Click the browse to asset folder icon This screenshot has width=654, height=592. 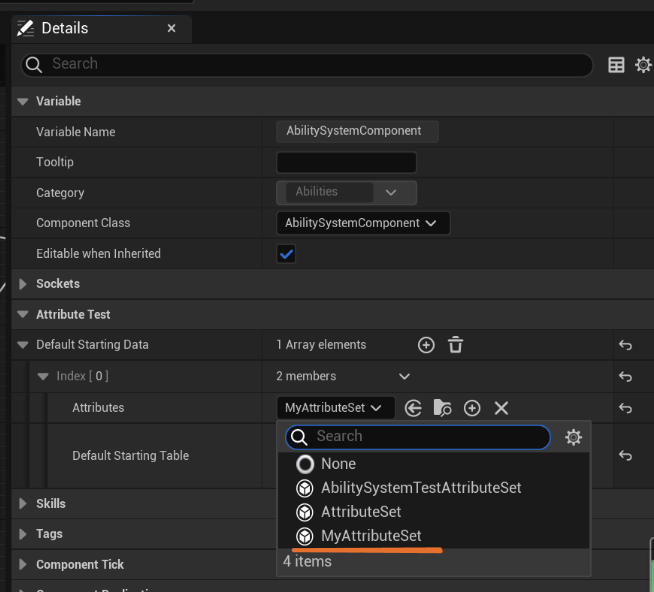point(442,408)
